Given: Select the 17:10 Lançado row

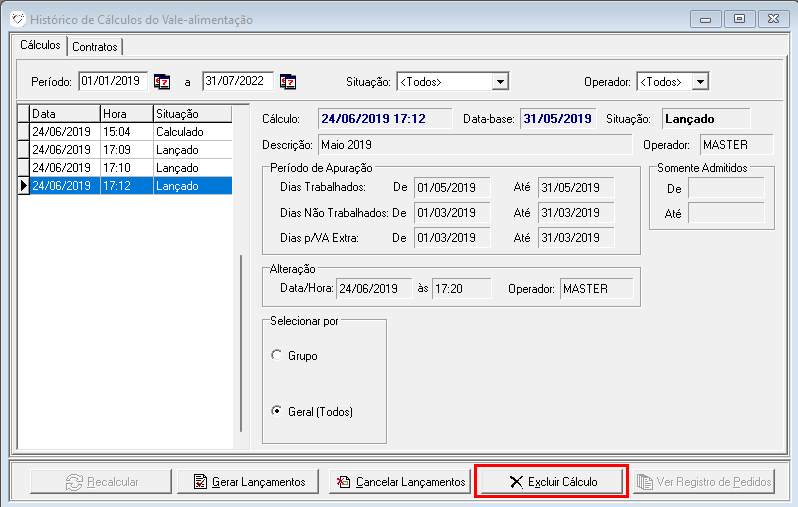Looking at the screenshot, I should click(130, 167).
